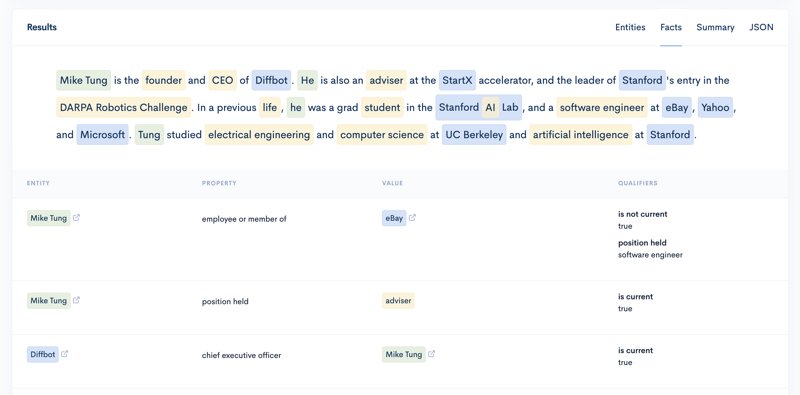Click the Mike Tung value chip in CEO row
This screenshot has height=395, width=800.
(x=404, y=355)
